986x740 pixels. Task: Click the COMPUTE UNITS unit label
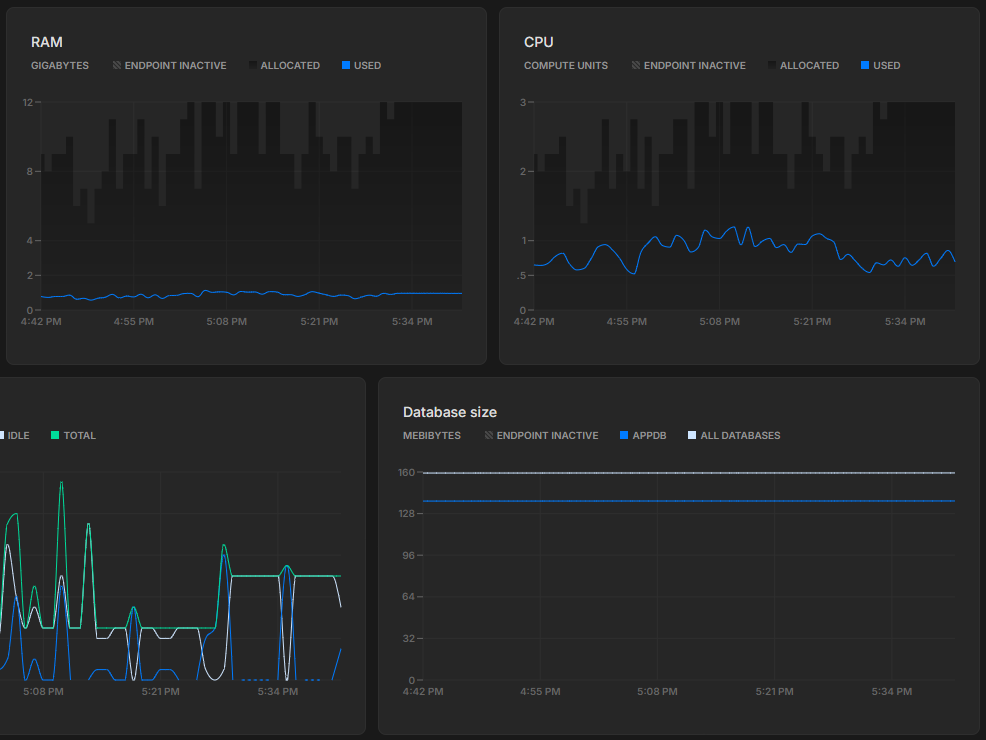566,66
